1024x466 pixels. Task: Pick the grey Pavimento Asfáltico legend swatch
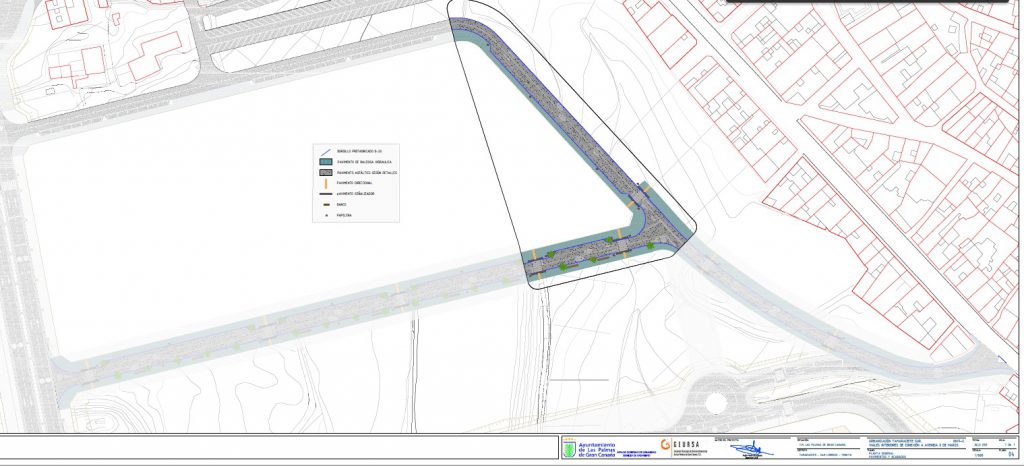(x=325, y=172)
